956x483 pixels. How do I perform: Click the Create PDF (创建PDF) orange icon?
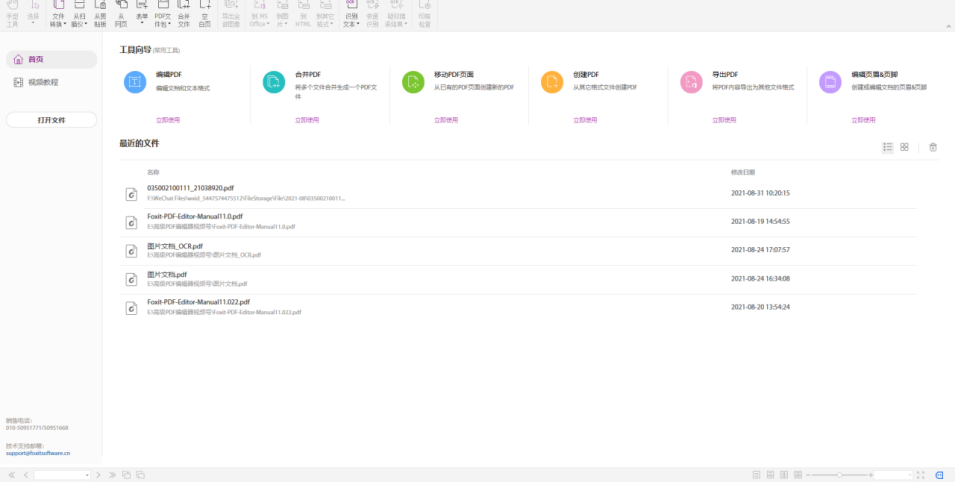[552, 82]
